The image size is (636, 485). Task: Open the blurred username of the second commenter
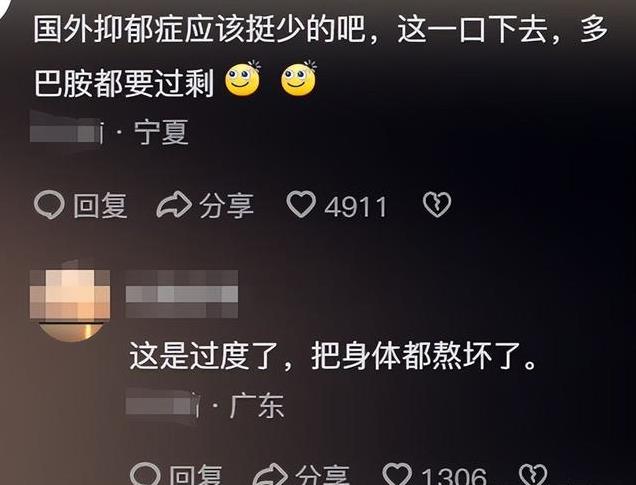182,294
